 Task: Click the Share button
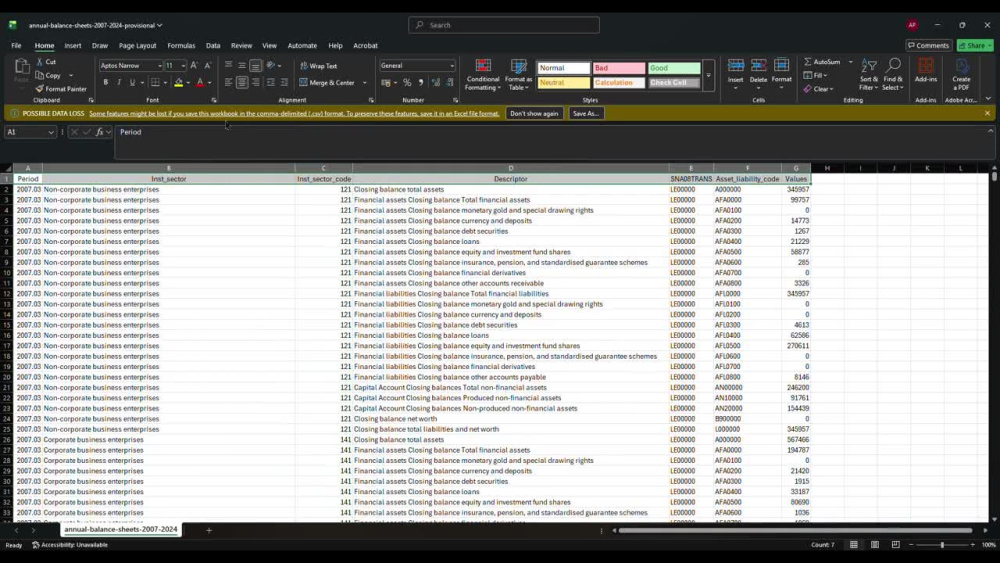point(975,45)
